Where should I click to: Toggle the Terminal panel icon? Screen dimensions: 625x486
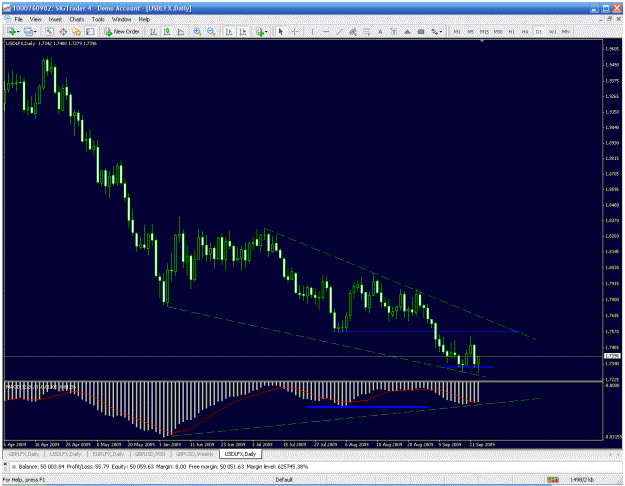[90, 31]
